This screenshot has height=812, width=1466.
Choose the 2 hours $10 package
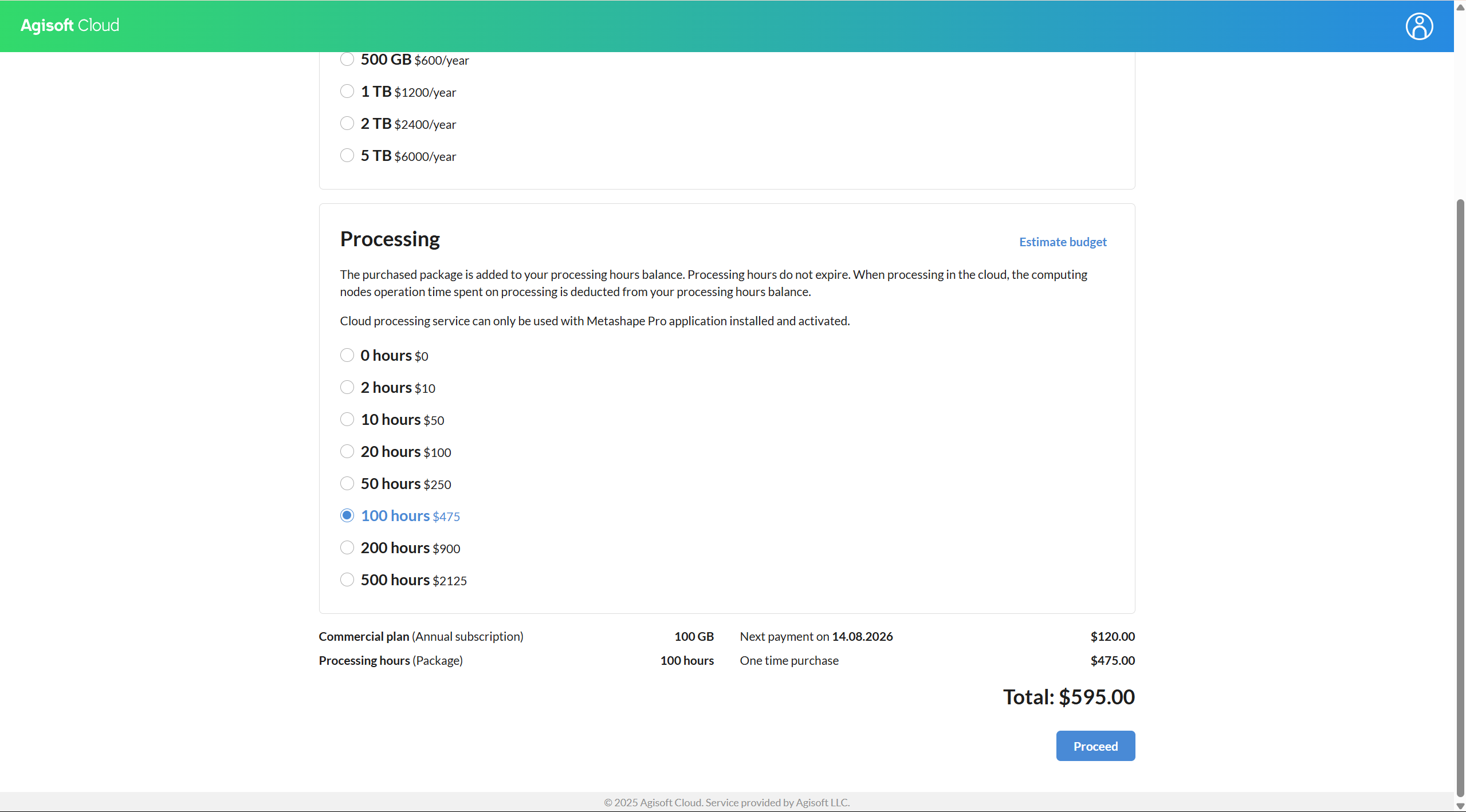[347, 387]
